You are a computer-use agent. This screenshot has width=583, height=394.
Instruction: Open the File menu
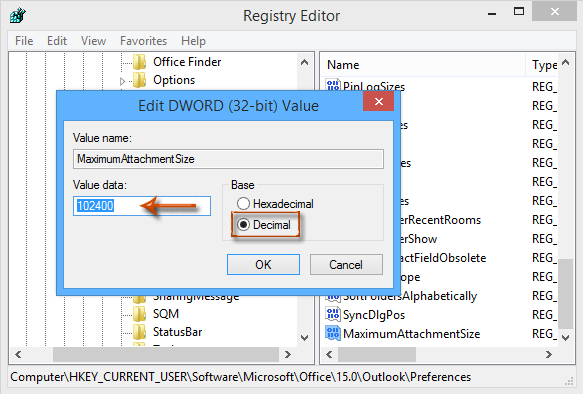24,41
